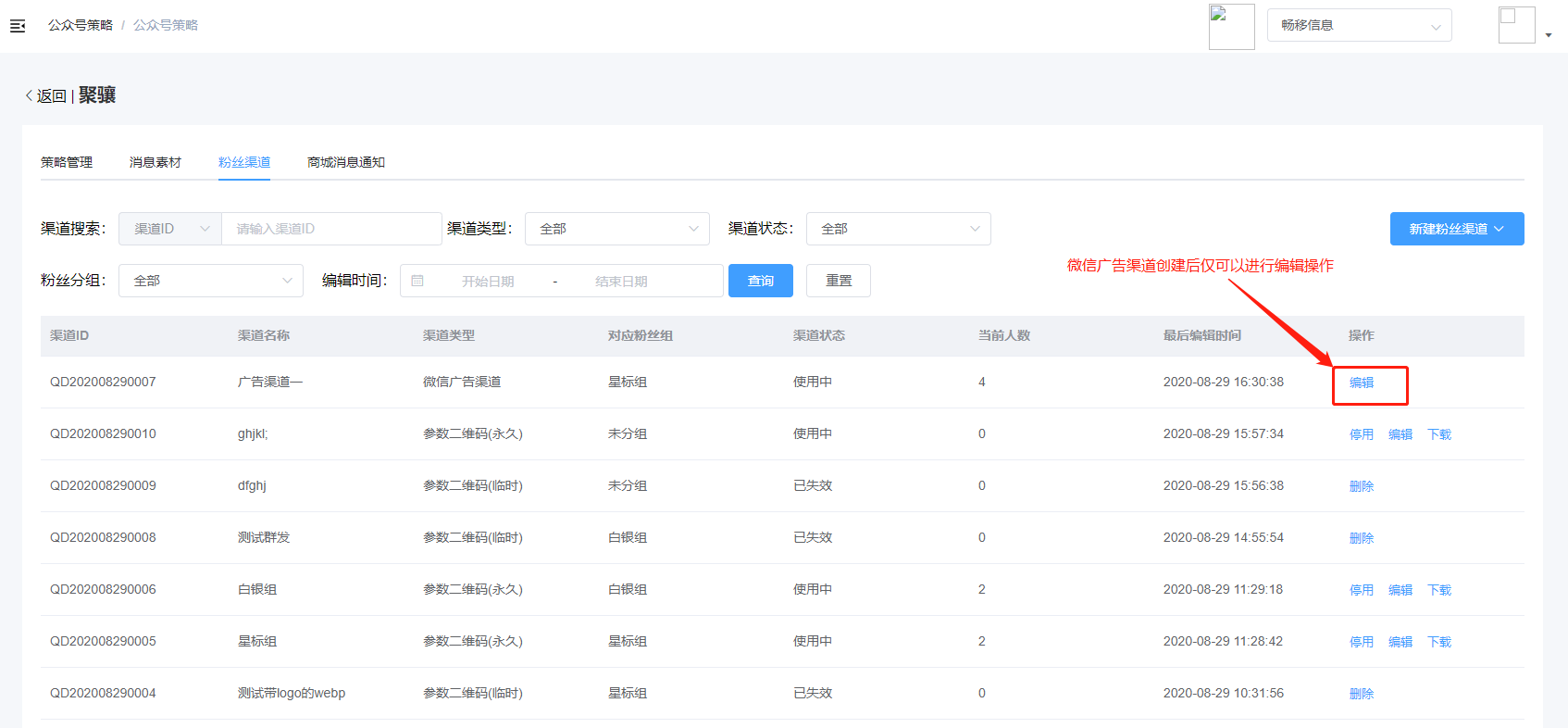Click 编辑 for the 广告渠道一 row
The height and width of the screenshot is (728, 1568).
click(1361, 383)
